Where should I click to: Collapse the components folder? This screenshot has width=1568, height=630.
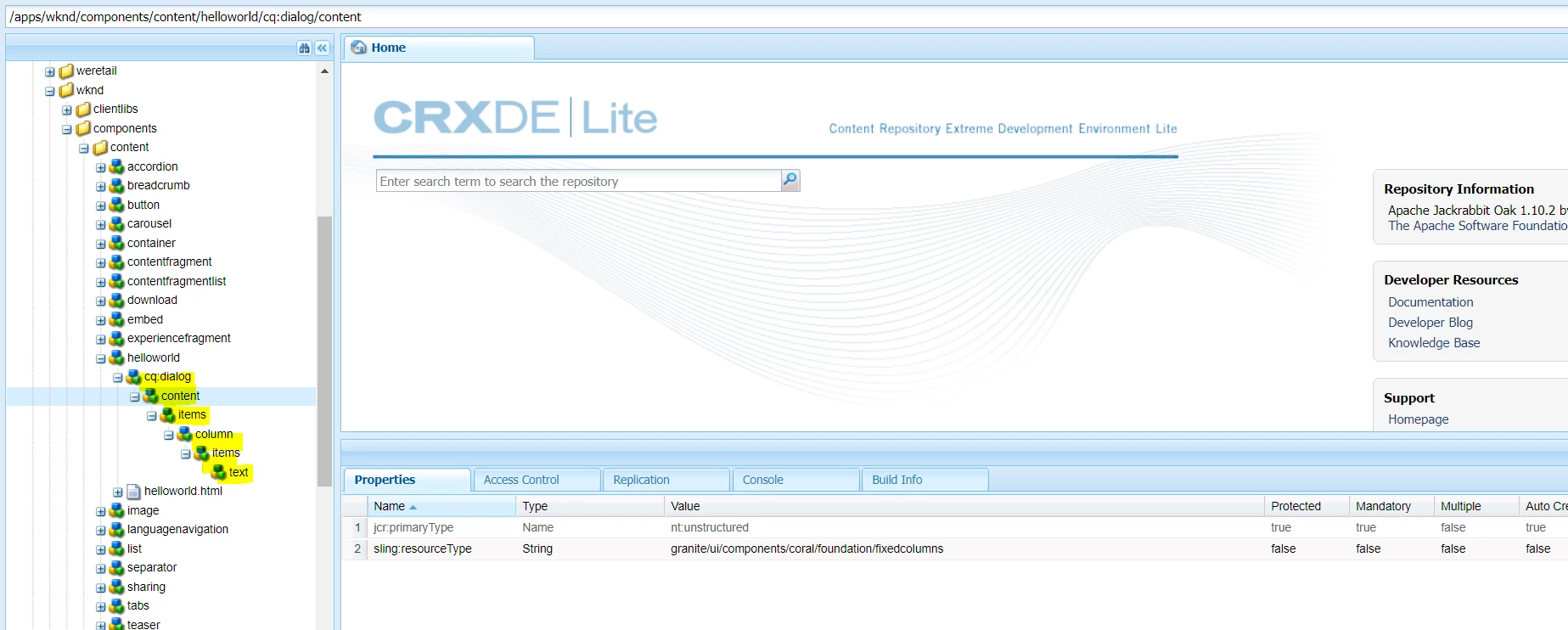coord(67,129)
